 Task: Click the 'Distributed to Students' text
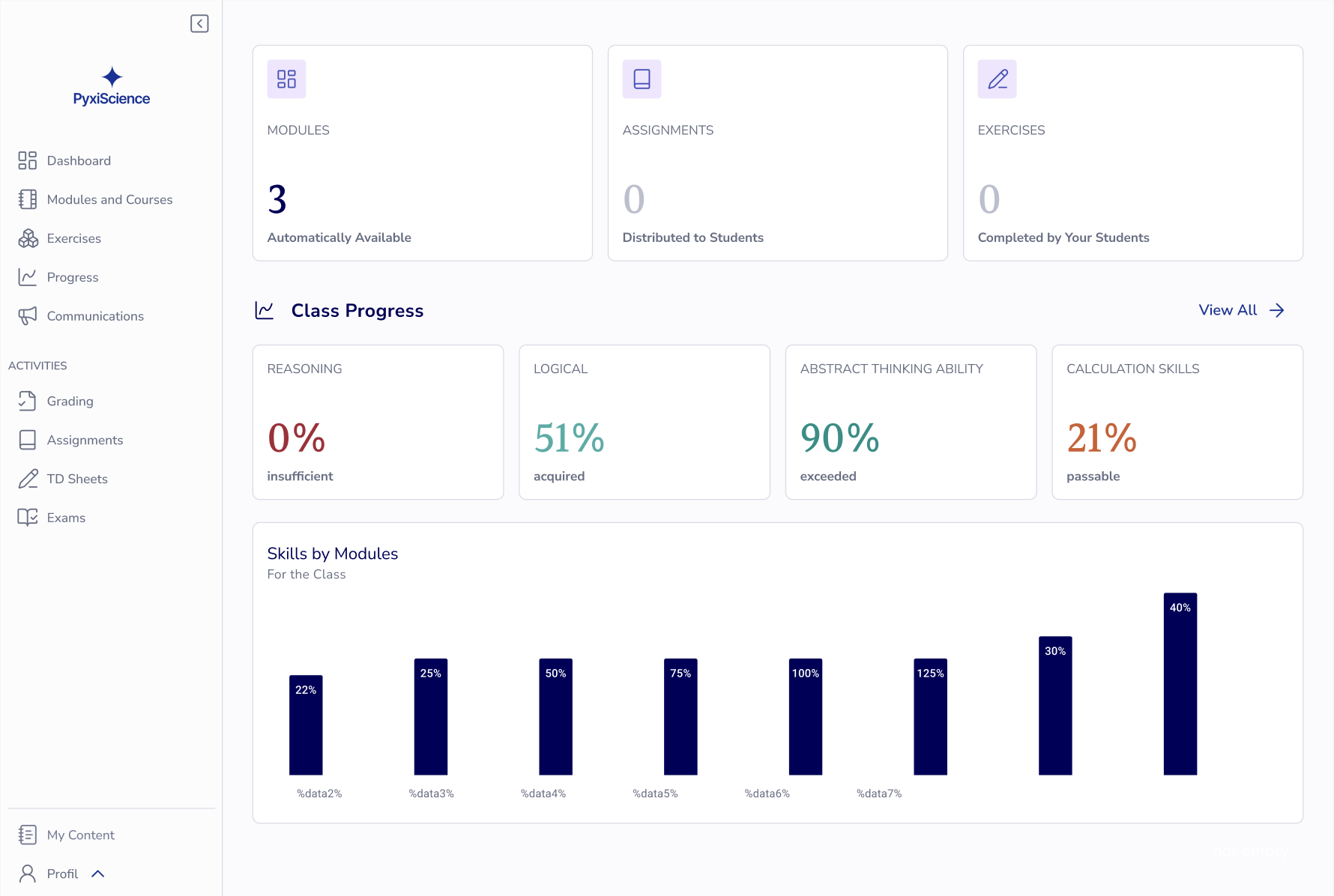point(692,237)
